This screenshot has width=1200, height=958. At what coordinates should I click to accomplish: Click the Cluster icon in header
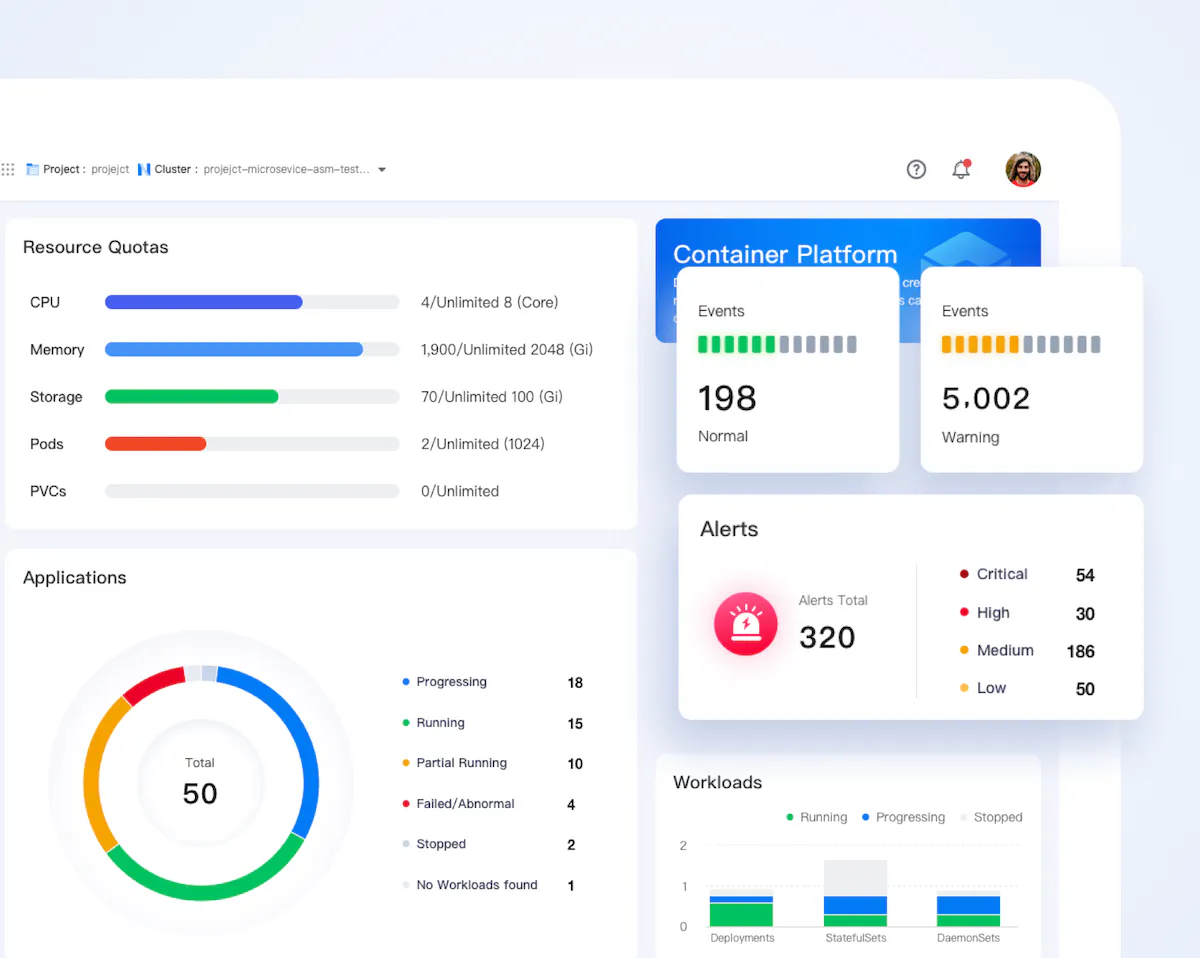(144, 170)
